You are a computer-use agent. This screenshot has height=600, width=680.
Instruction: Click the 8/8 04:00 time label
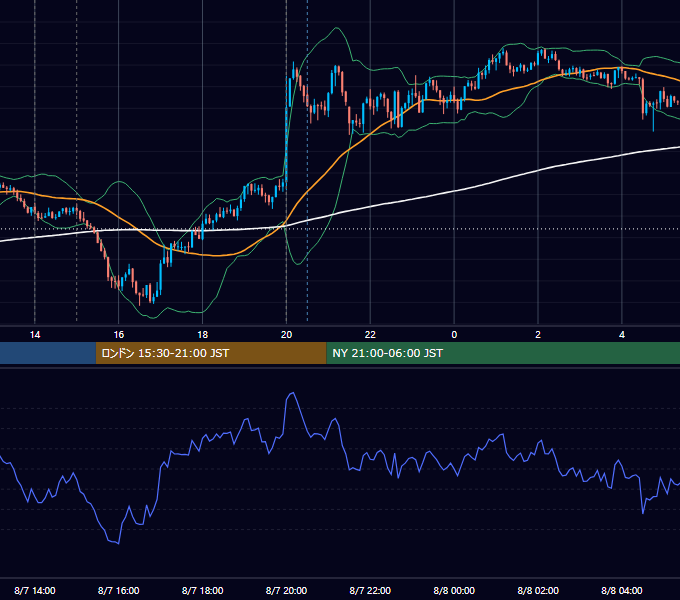(622, 590)
